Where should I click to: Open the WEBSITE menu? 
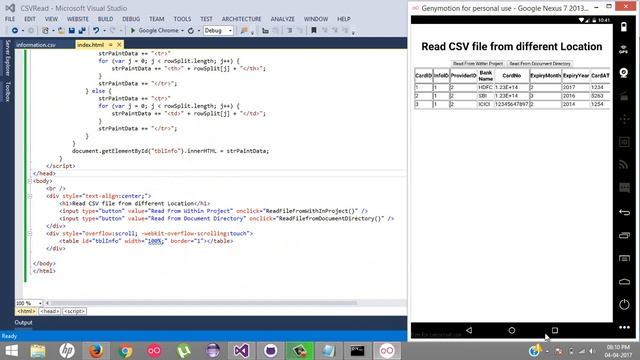pyautogui.click(x=78, y=19)
